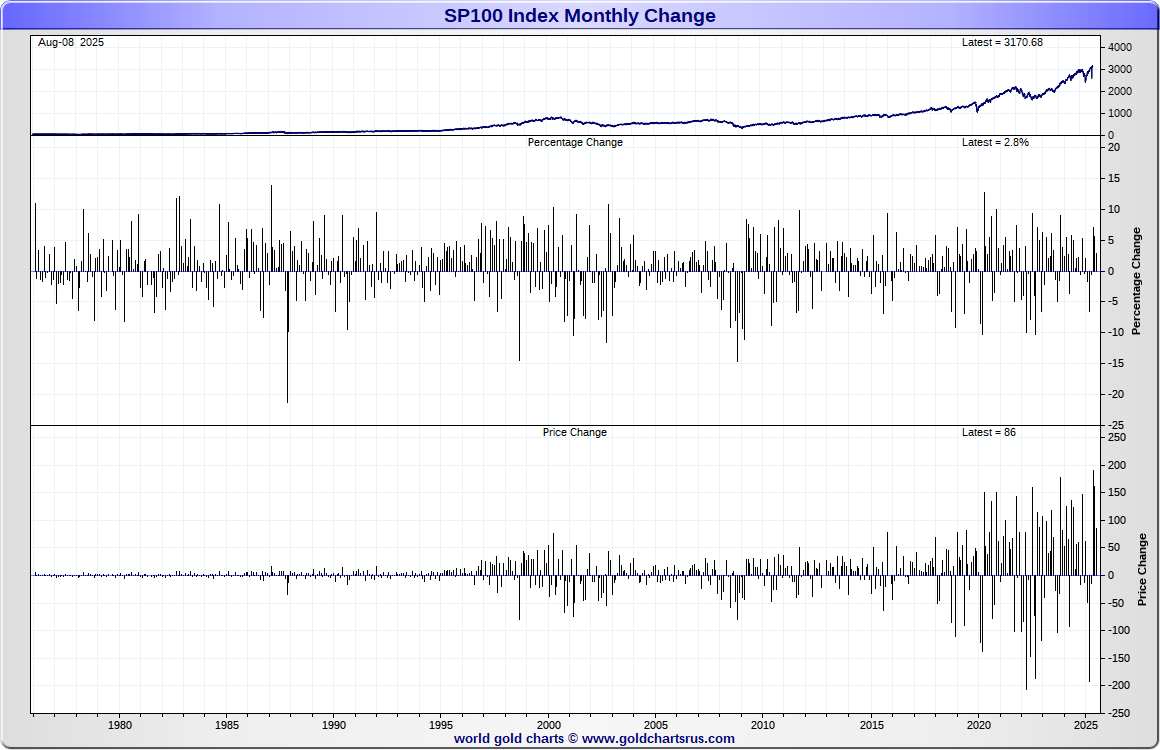Click the index line peak near 2025
The width and height of the screenshot is (1160, 750).
(x=1092, y=67)
